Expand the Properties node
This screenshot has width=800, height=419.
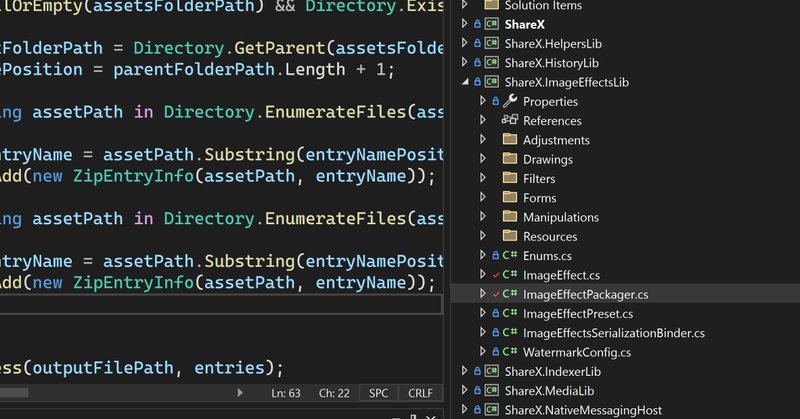483,101
